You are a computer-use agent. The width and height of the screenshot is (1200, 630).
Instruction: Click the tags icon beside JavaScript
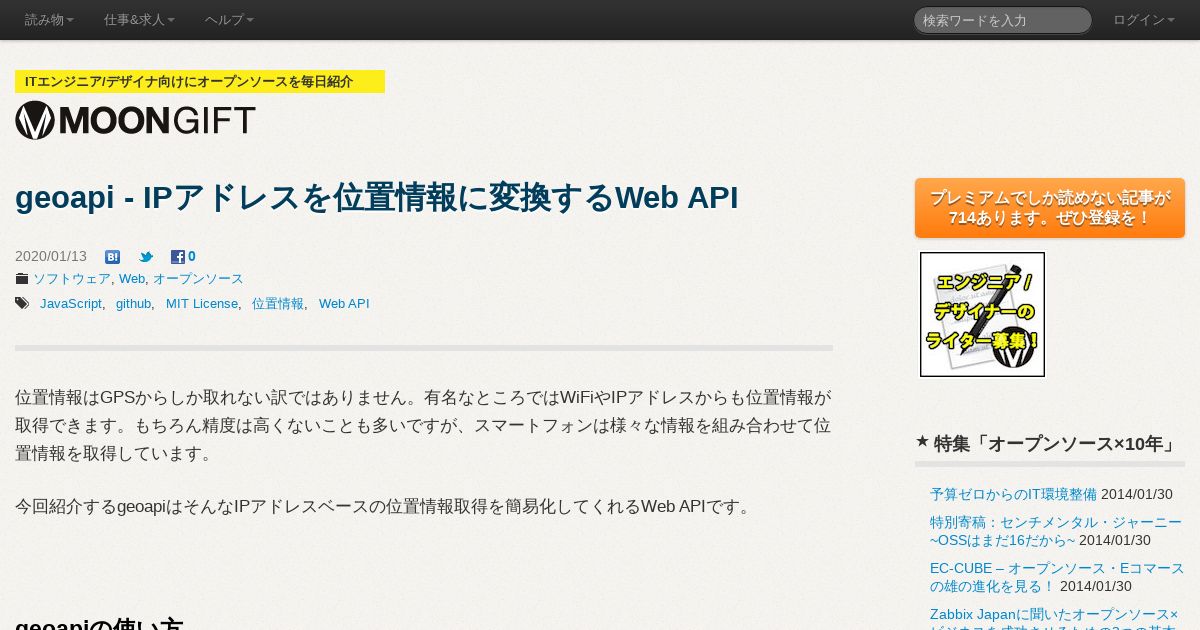click(22, 303)
